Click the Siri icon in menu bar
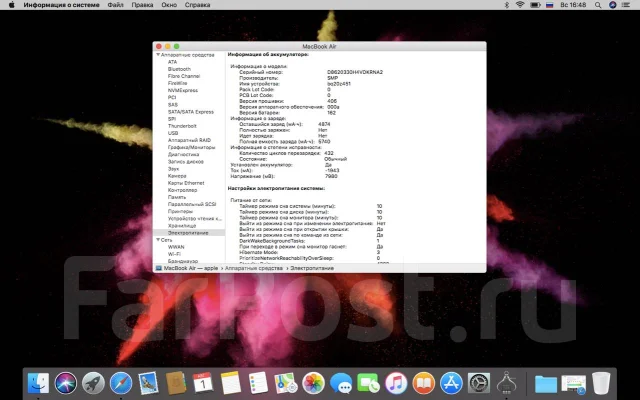 [613, 5]
